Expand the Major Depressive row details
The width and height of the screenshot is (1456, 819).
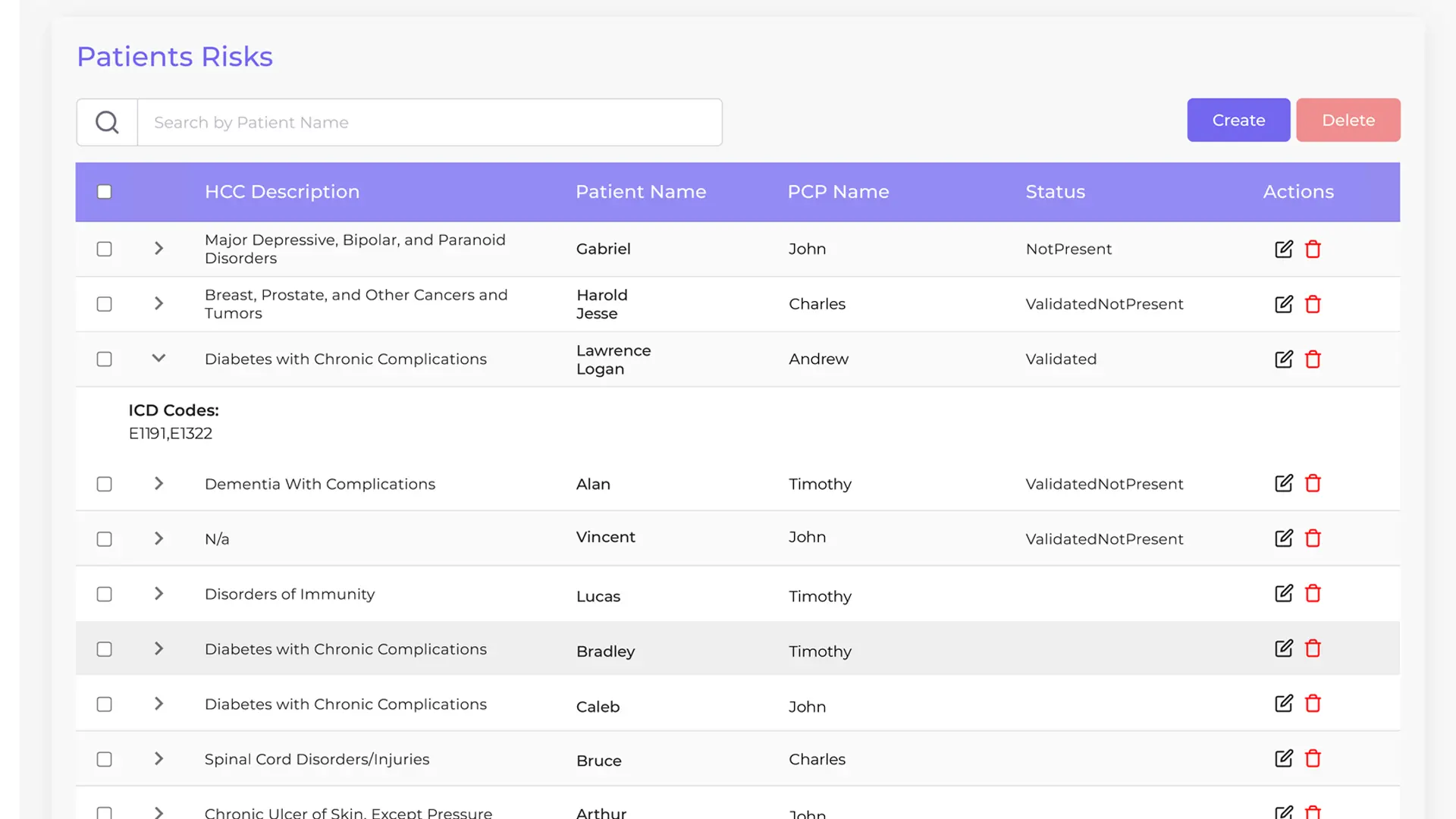(158, 249)
